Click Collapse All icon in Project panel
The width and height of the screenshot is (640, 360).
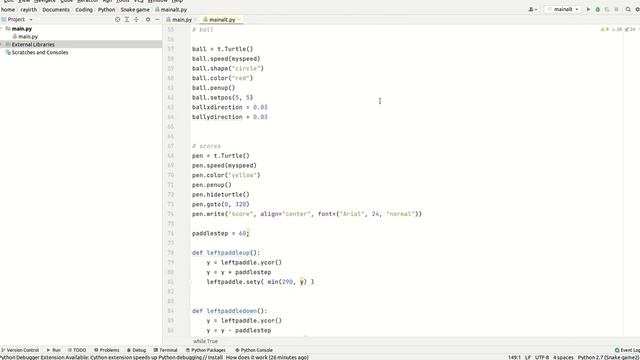[x=136, y=19]
